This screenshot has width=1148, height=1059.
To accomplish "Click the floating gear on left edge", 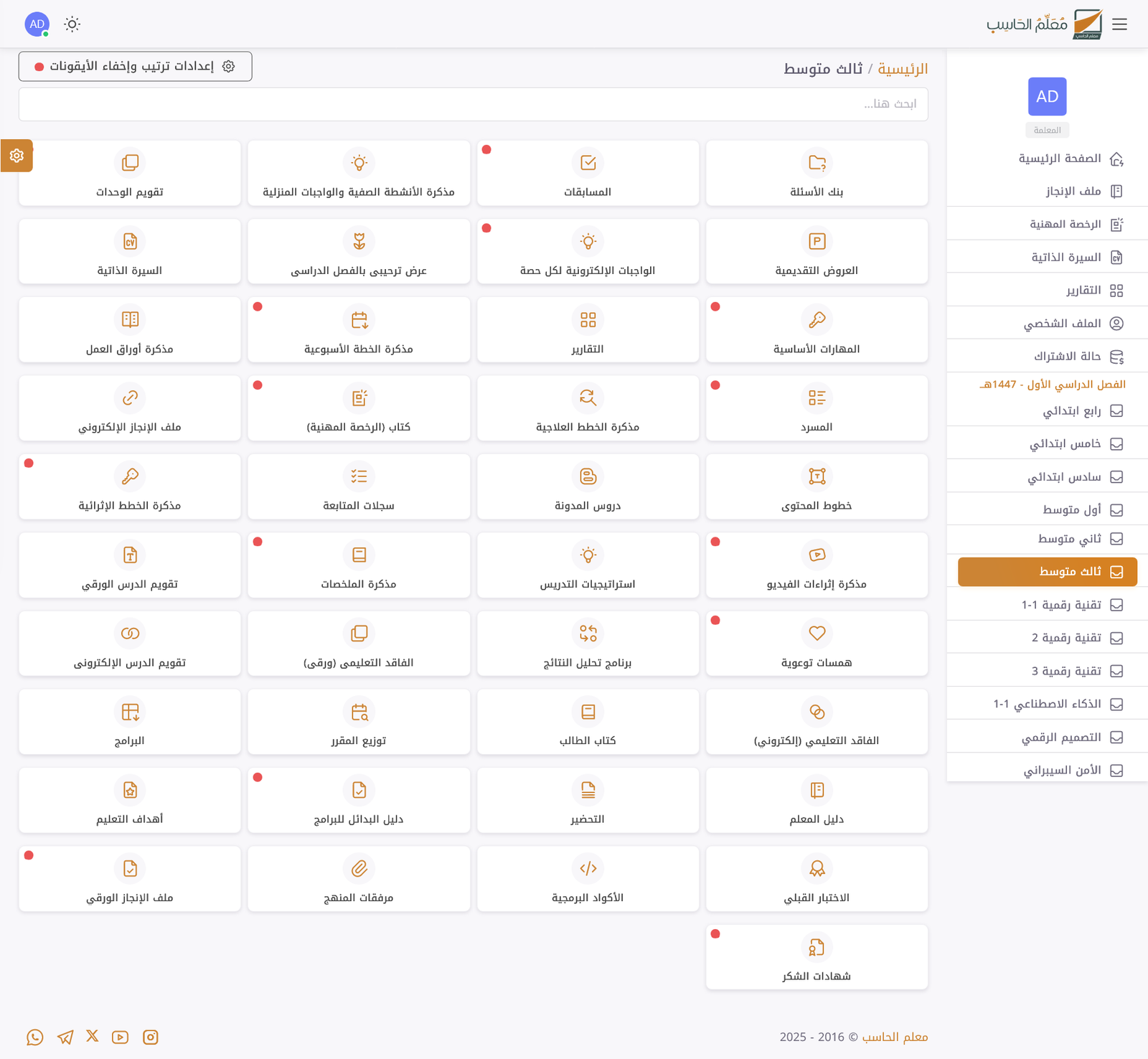I will click(x=17, y=156).
